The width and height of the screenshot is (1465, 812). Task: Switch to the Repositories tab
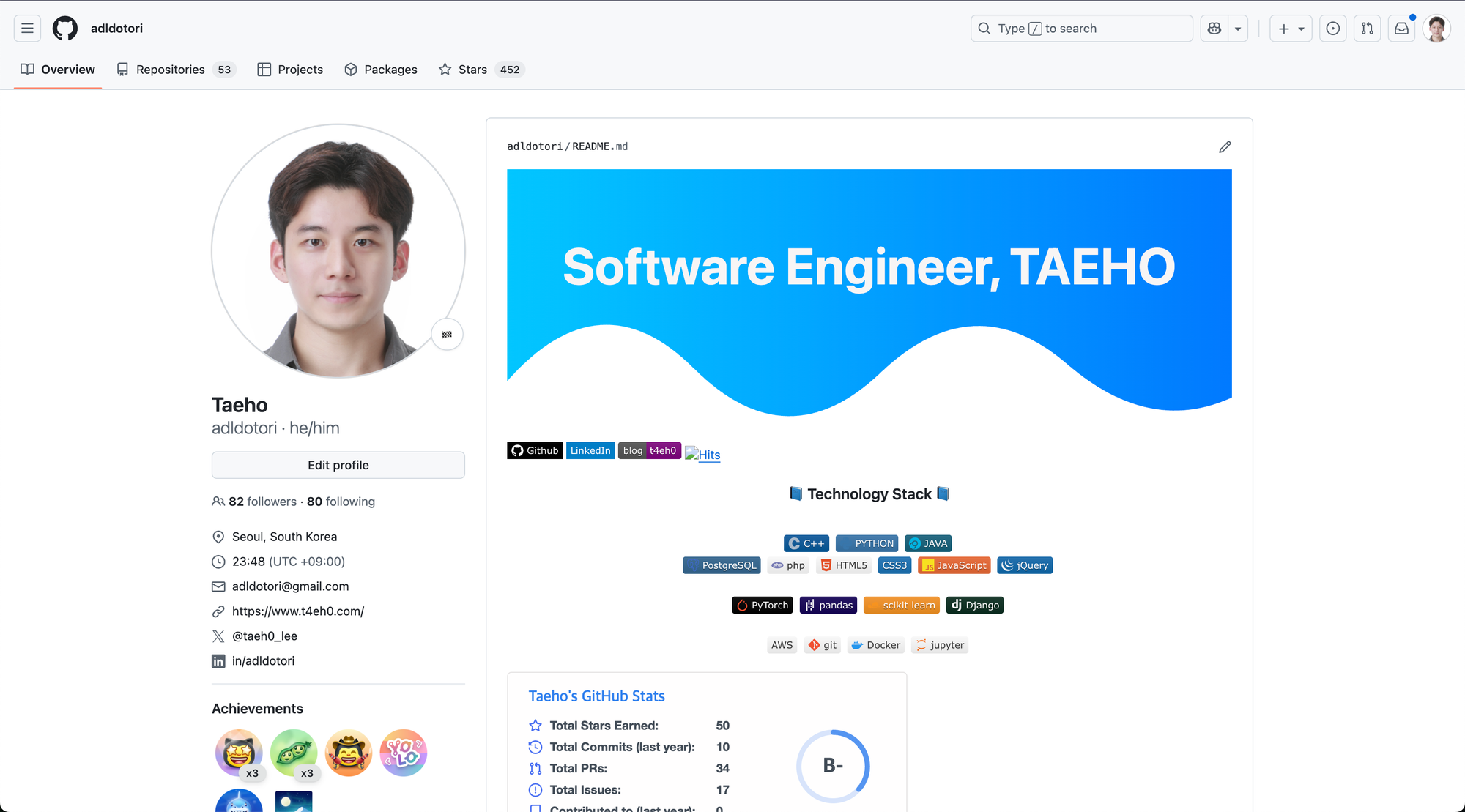(170, 70)
